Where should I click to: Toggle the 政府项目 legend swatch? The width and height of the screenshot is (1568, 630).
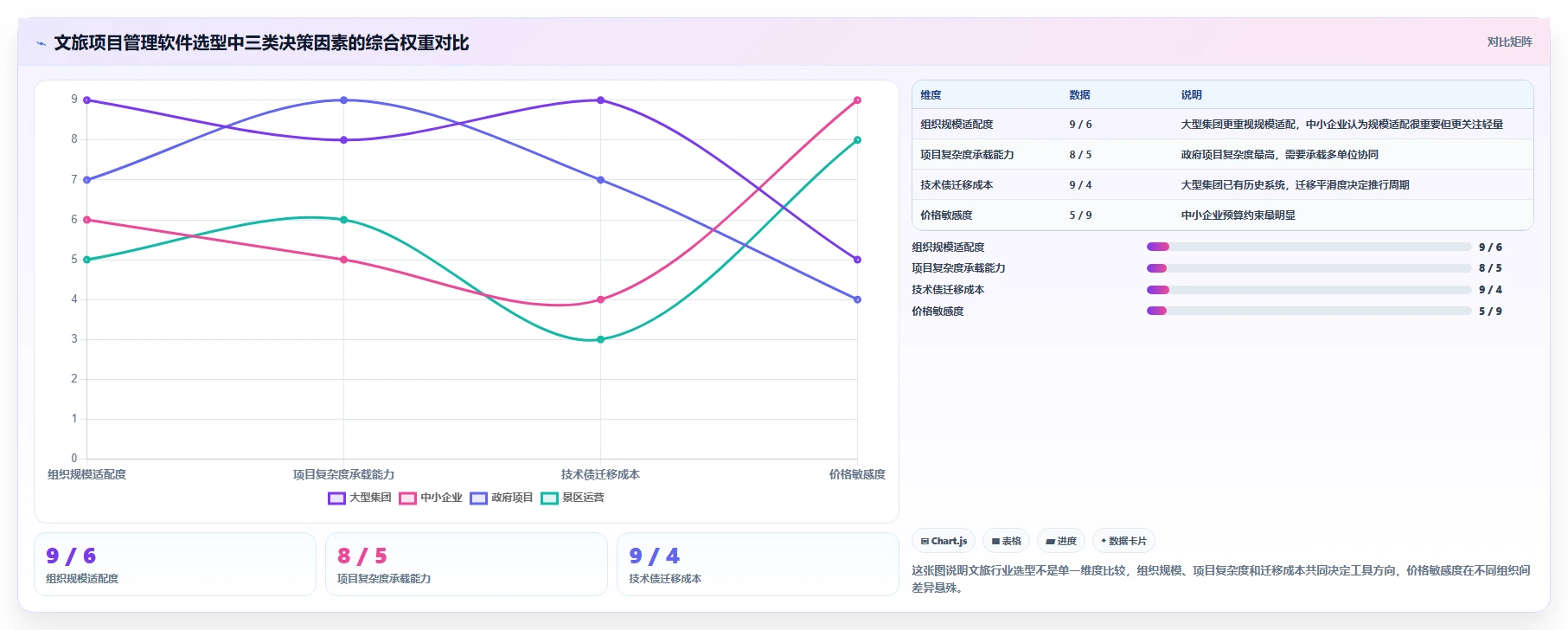click(x=478, y=498)
